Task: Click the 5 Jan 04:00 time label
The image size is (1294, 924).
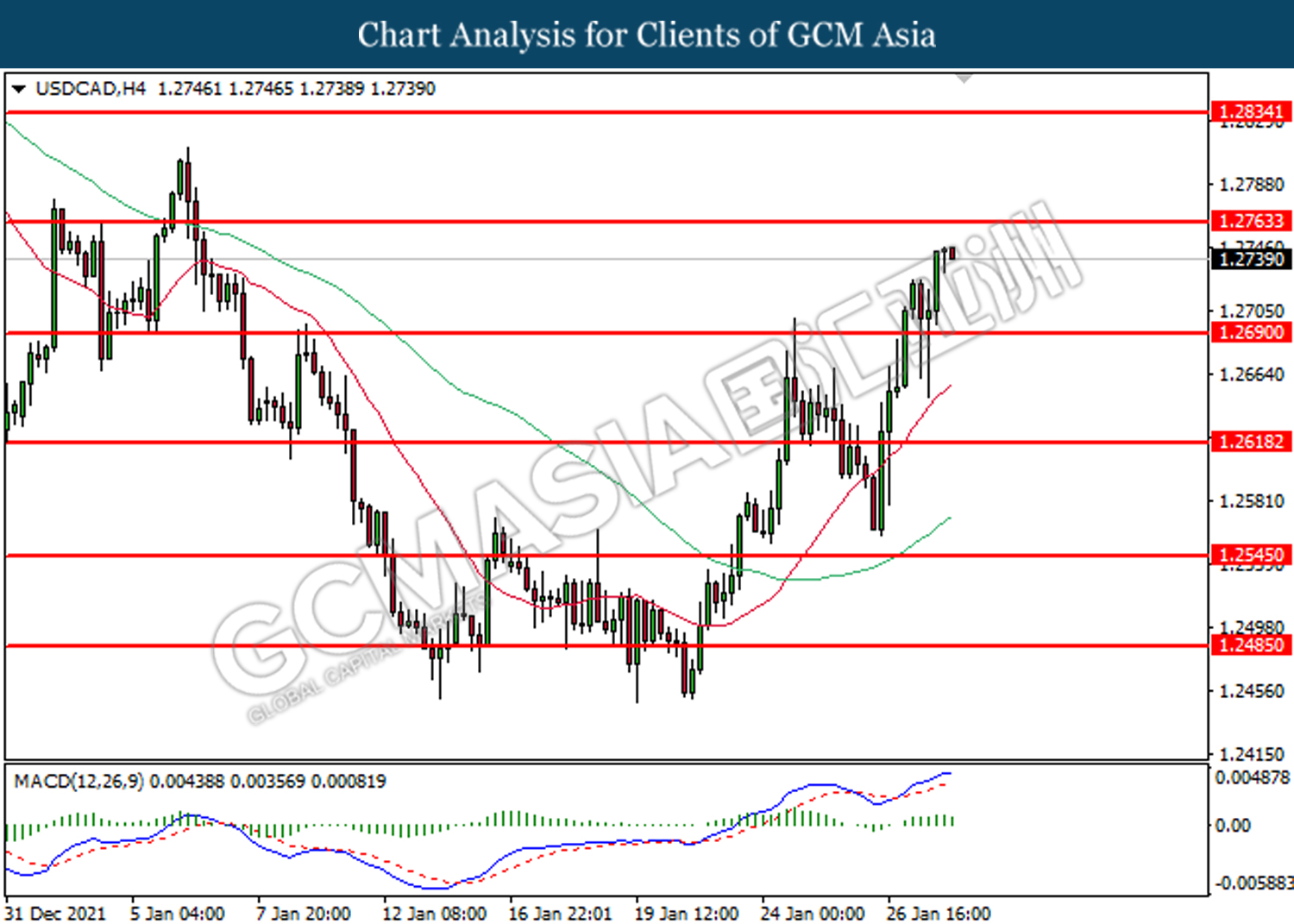Action: click(178, 913)
